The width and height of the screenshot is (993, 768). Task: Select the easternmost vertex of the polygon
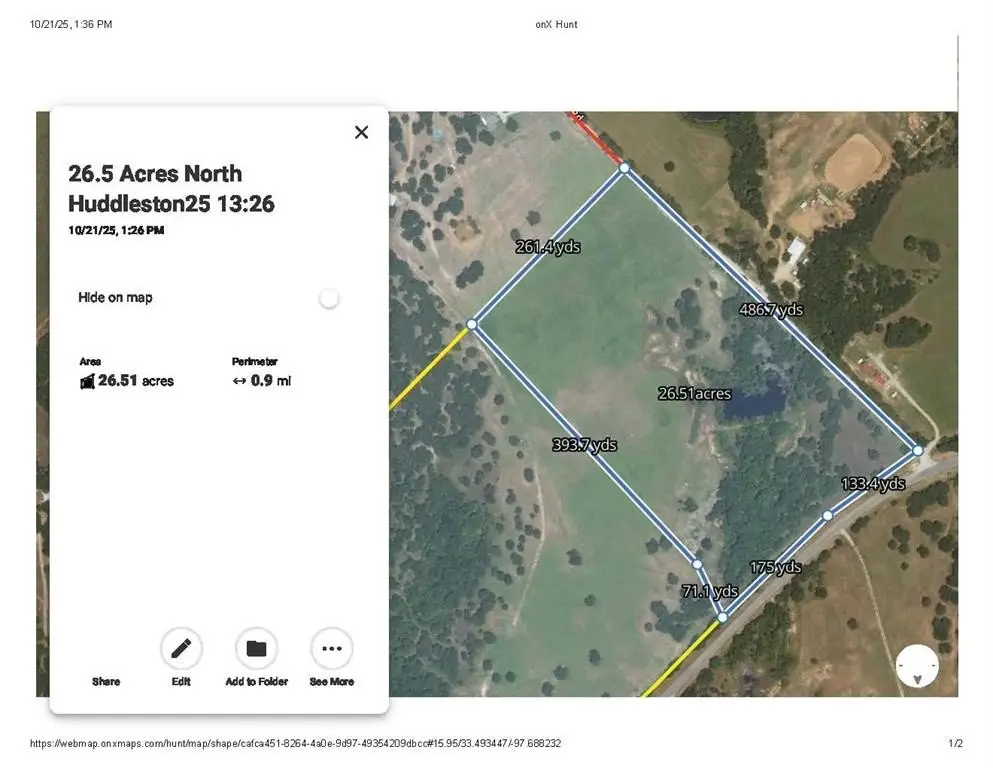pyautogui.click(x=917, y=451)
